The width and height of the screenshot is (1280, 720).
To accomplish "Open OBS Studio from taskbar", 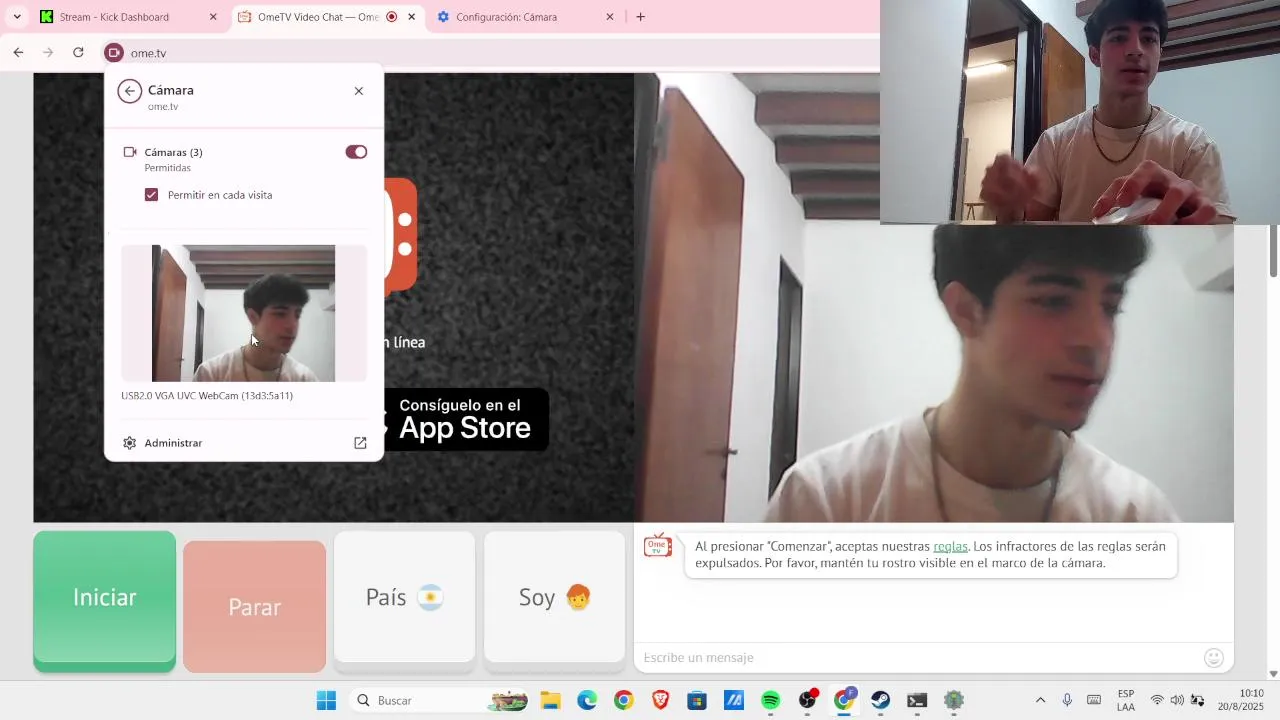I will pyautogui.click(x=807, y=701).
